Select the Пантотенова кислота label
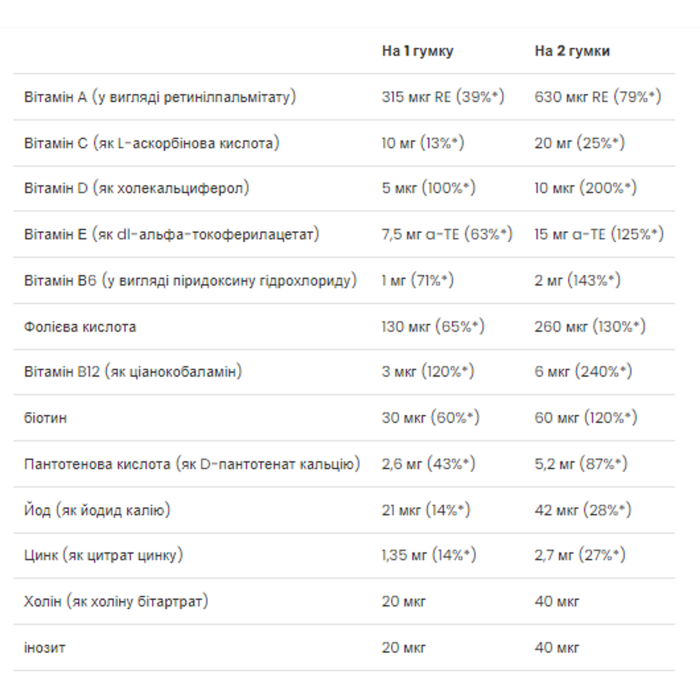The image size is (700, 700). pos(192,465)
